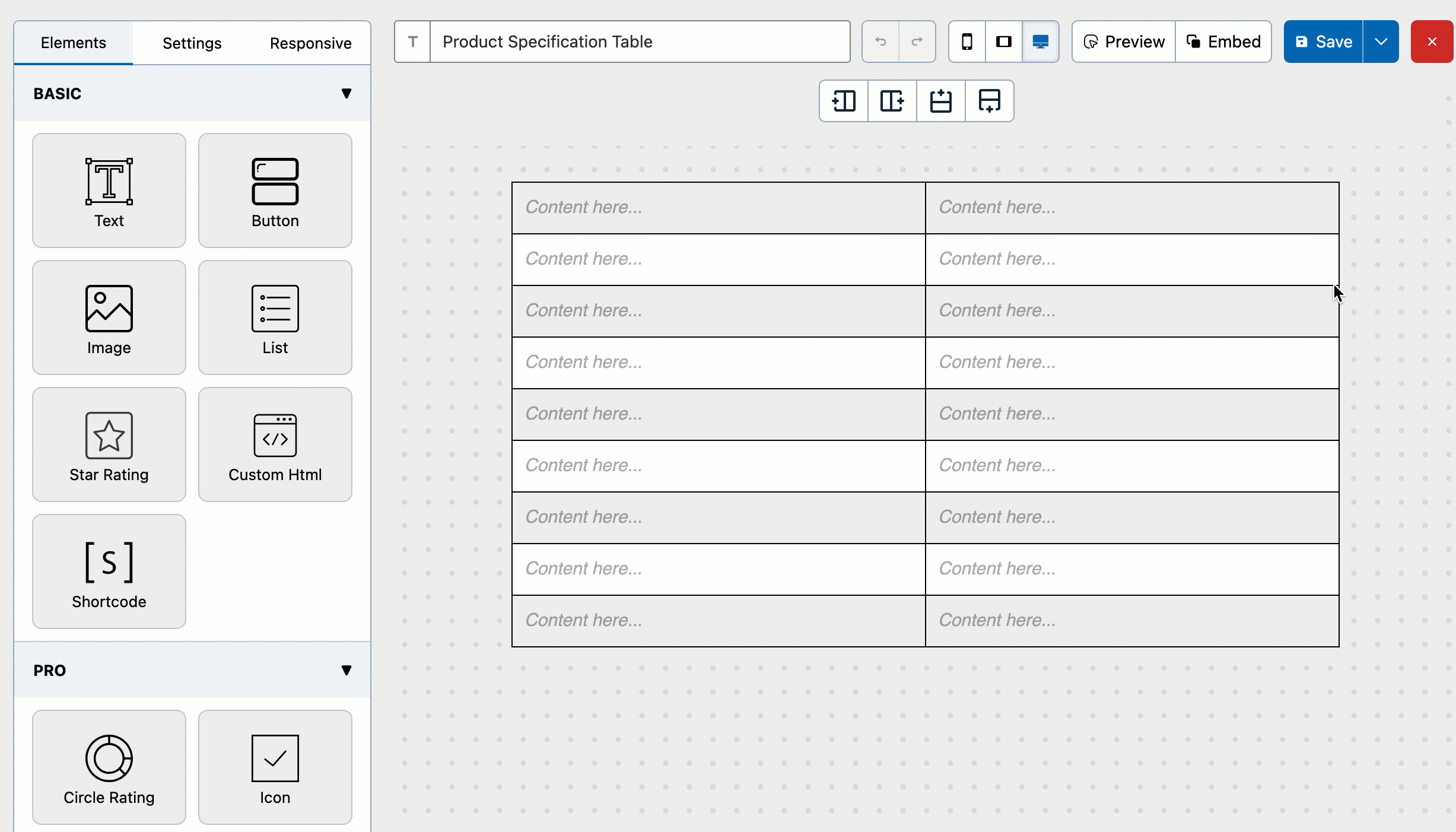Add a column to the right
The height and width of the screenshot is (832, 1456).
click(x=892, y=101)
